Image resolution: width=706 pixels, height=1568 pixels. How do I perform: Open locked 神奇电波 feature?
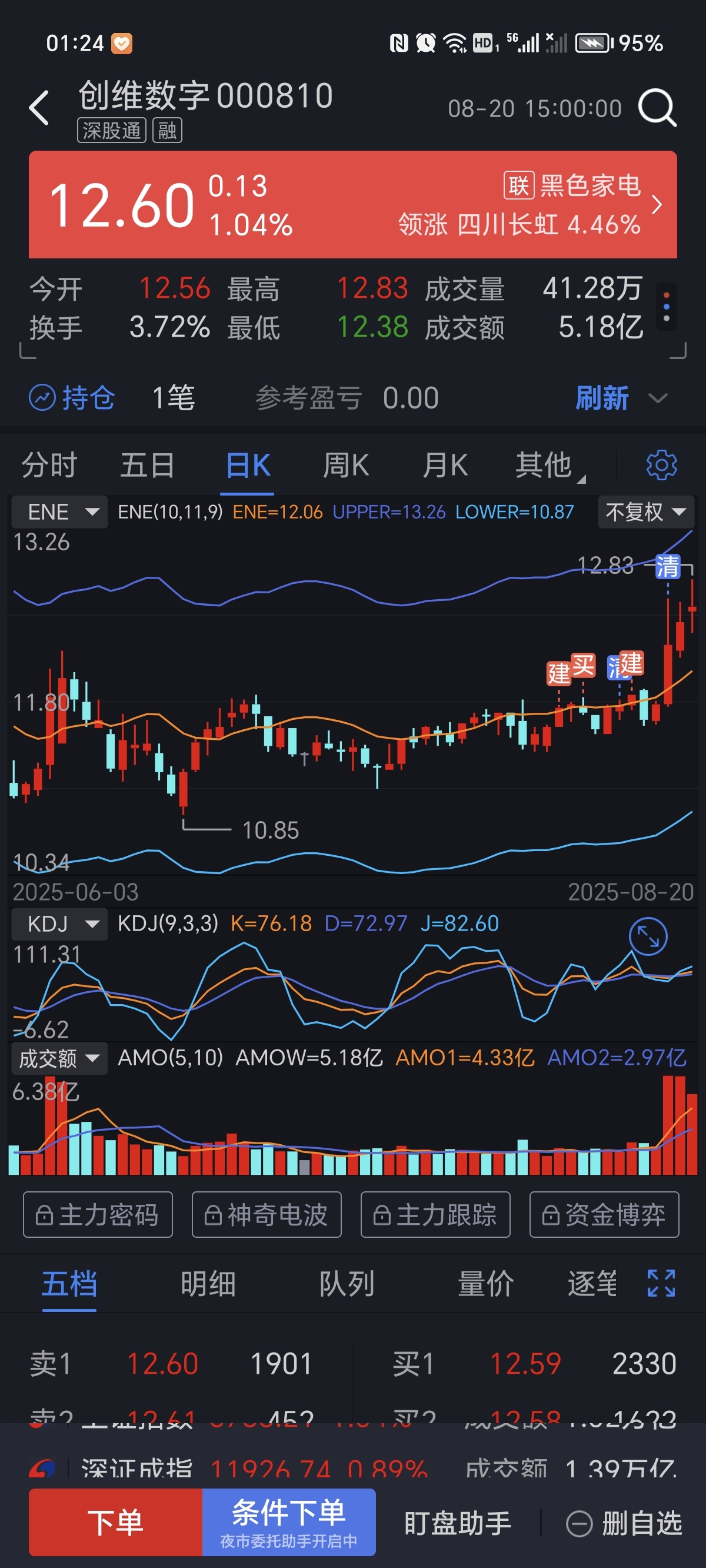tap(267, 1215)
